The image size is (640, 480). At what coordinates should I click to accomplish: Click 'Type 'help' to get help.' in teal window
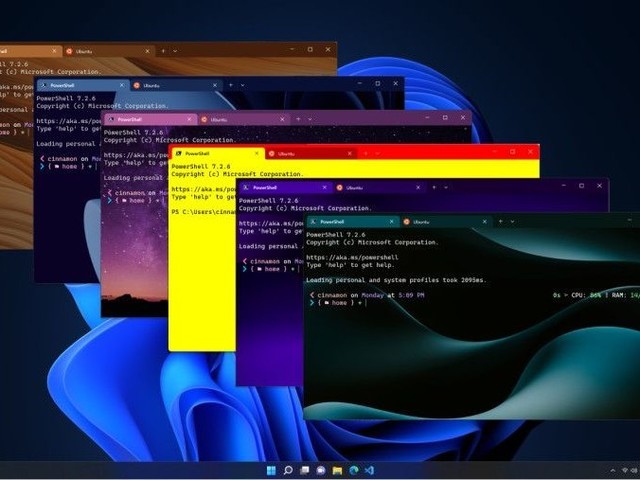350,265
